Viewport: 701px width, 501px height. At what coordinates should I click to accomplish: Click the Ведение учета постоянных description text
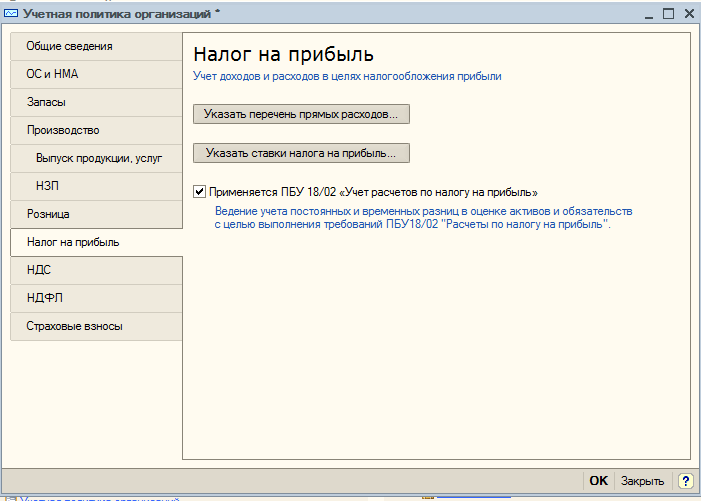click(x=423, y=218)
